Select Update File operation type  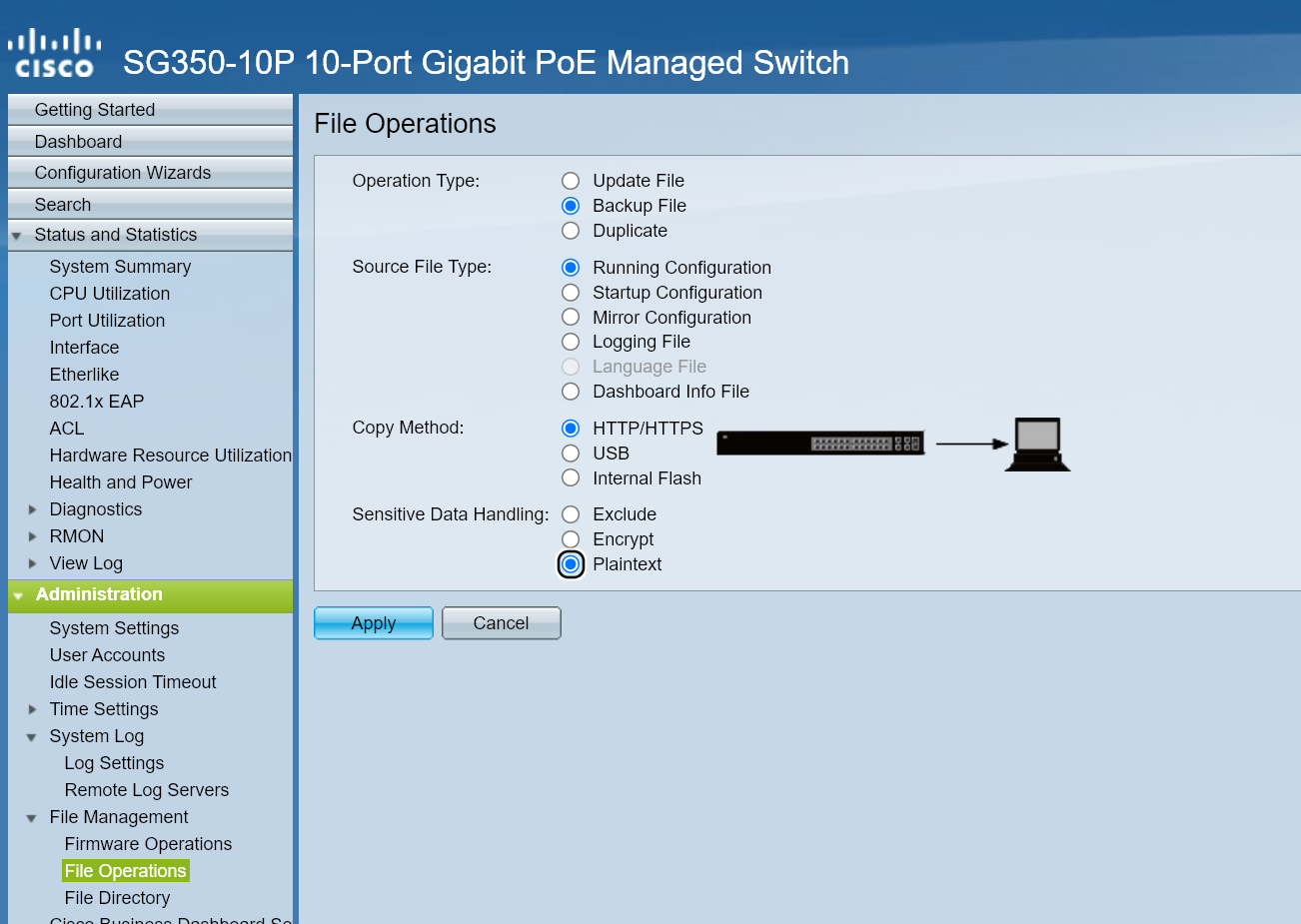point(571,181)
